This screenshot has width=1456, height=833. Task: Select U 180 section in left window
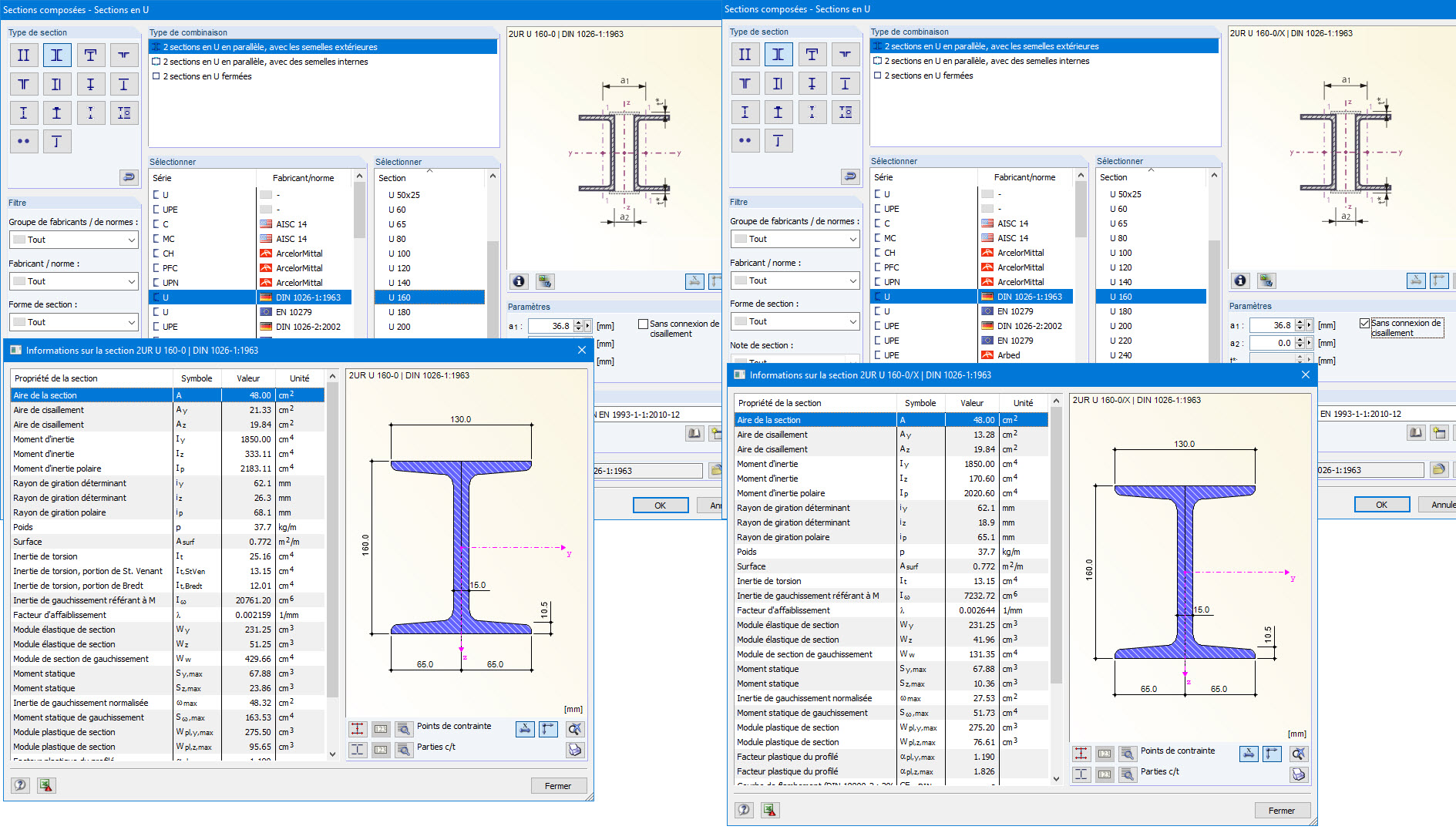(x=429, y=312)
